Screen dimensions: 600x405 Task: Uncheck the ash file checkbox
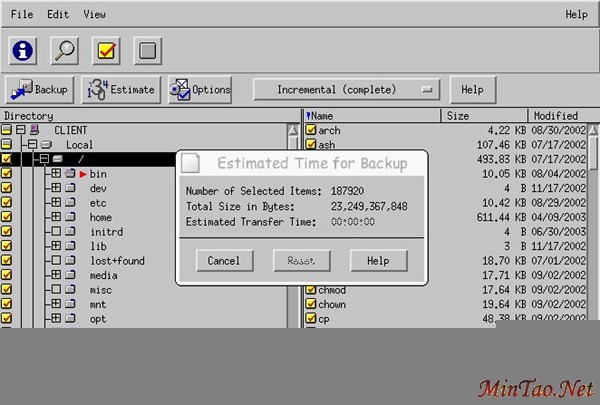click(x=311, y=144)
